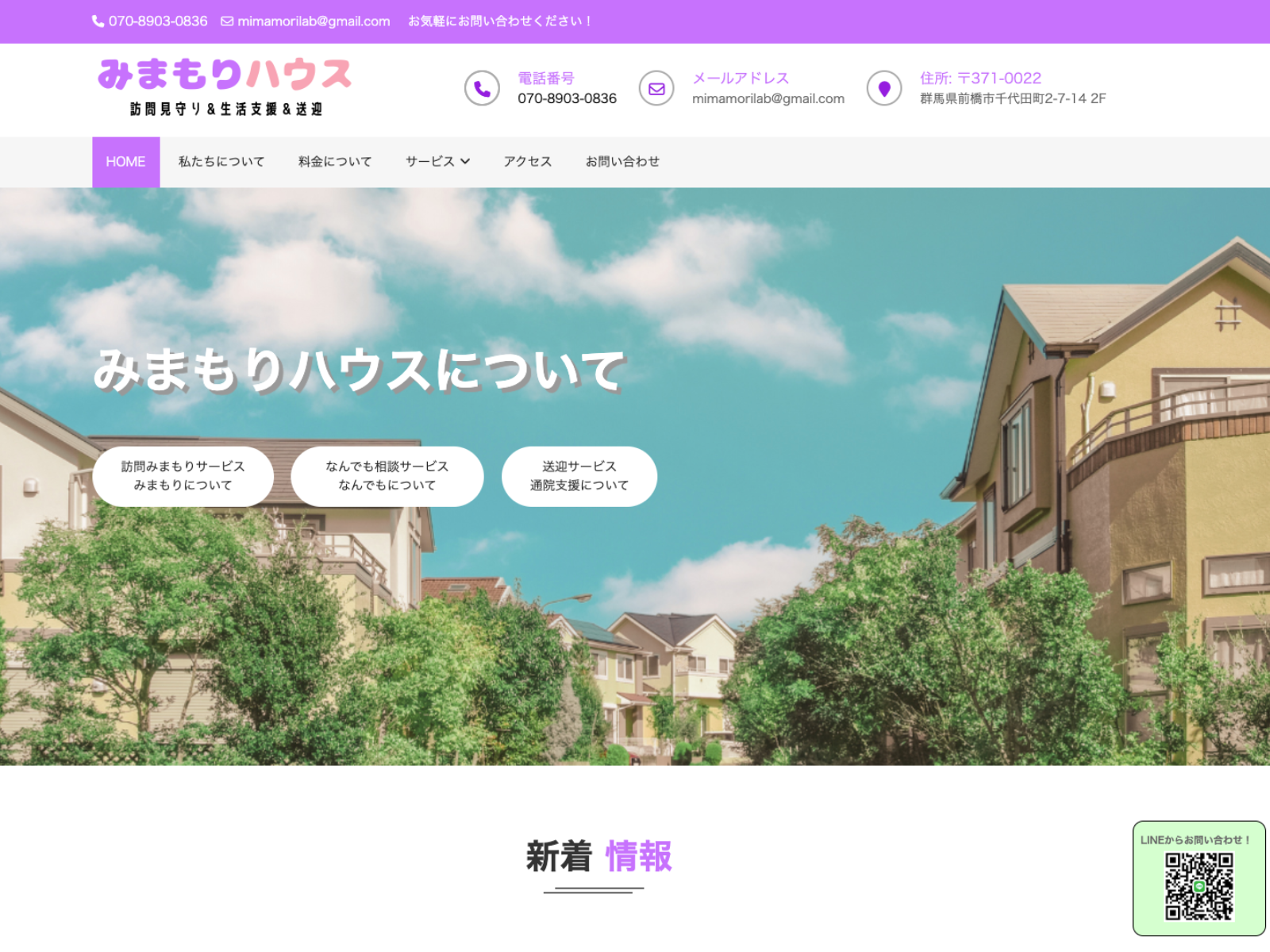Select the HOME tab in navigation

pyautogui.click(x=125, y=161)
